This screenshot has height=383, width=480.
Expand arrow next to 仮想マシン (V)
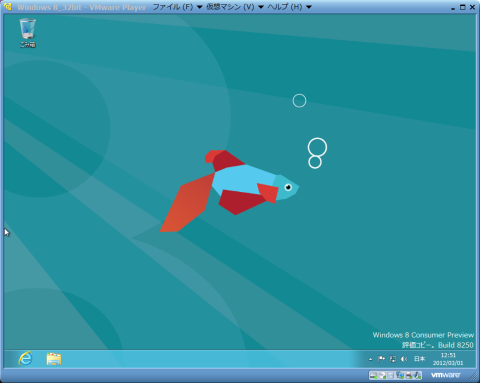(261, 7)
